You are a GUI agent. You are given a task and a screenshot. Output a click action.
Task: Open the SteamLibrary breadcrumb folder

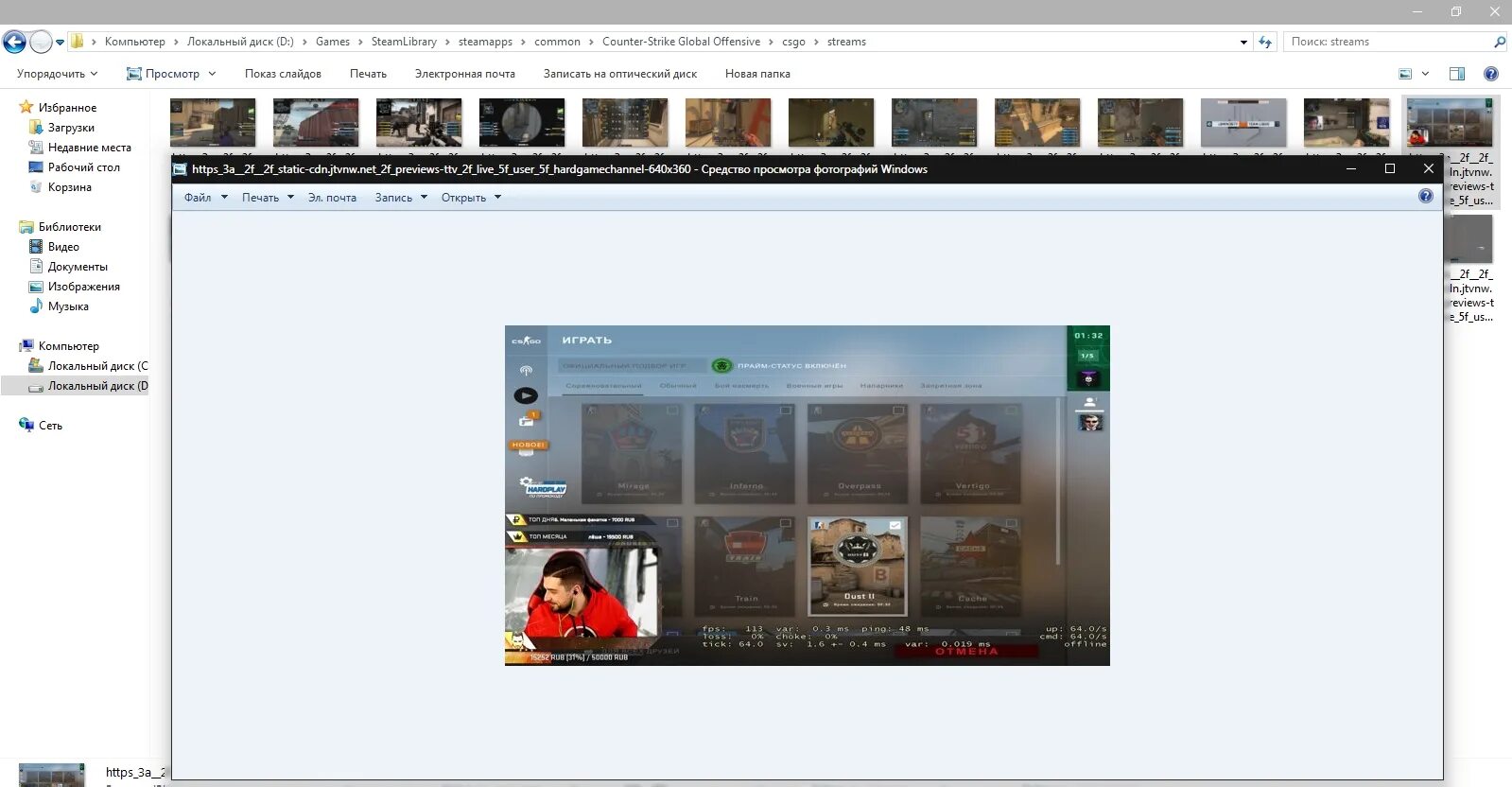404,42
